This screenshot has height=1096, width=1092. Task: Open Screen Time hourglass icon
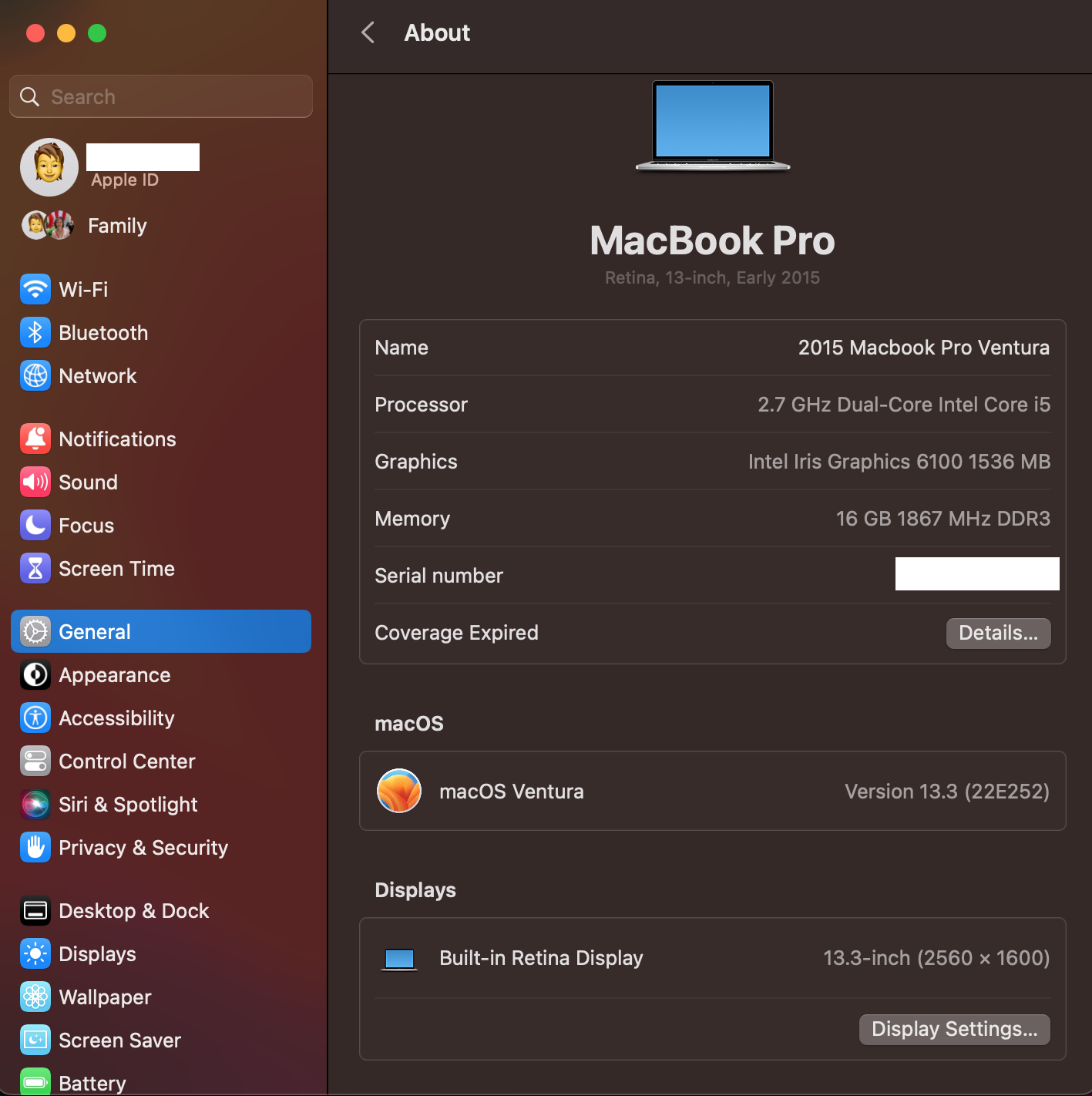[35, 569]
